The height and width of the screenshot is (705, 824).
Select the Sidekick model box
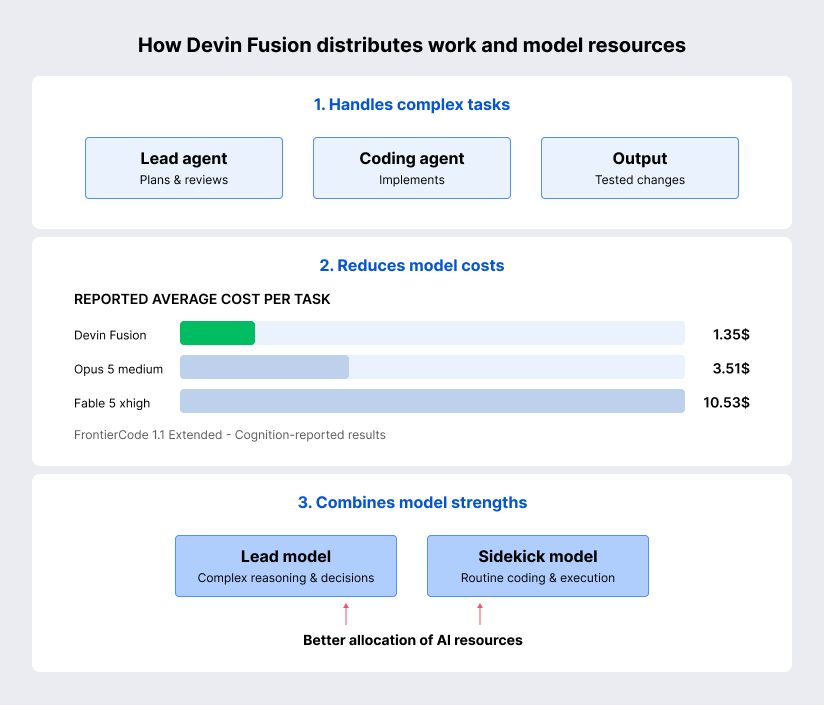click(538, 566)
